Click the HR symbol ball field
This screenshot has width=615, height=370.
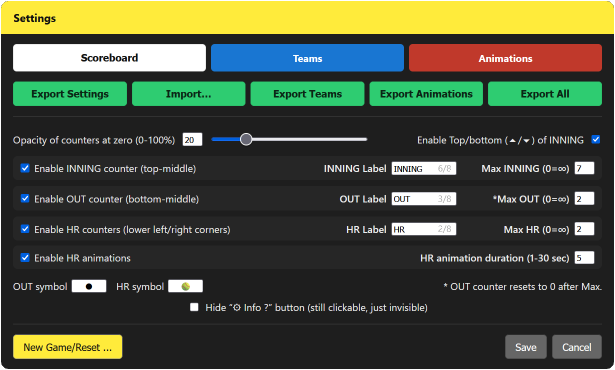click(x=186, y=286)
